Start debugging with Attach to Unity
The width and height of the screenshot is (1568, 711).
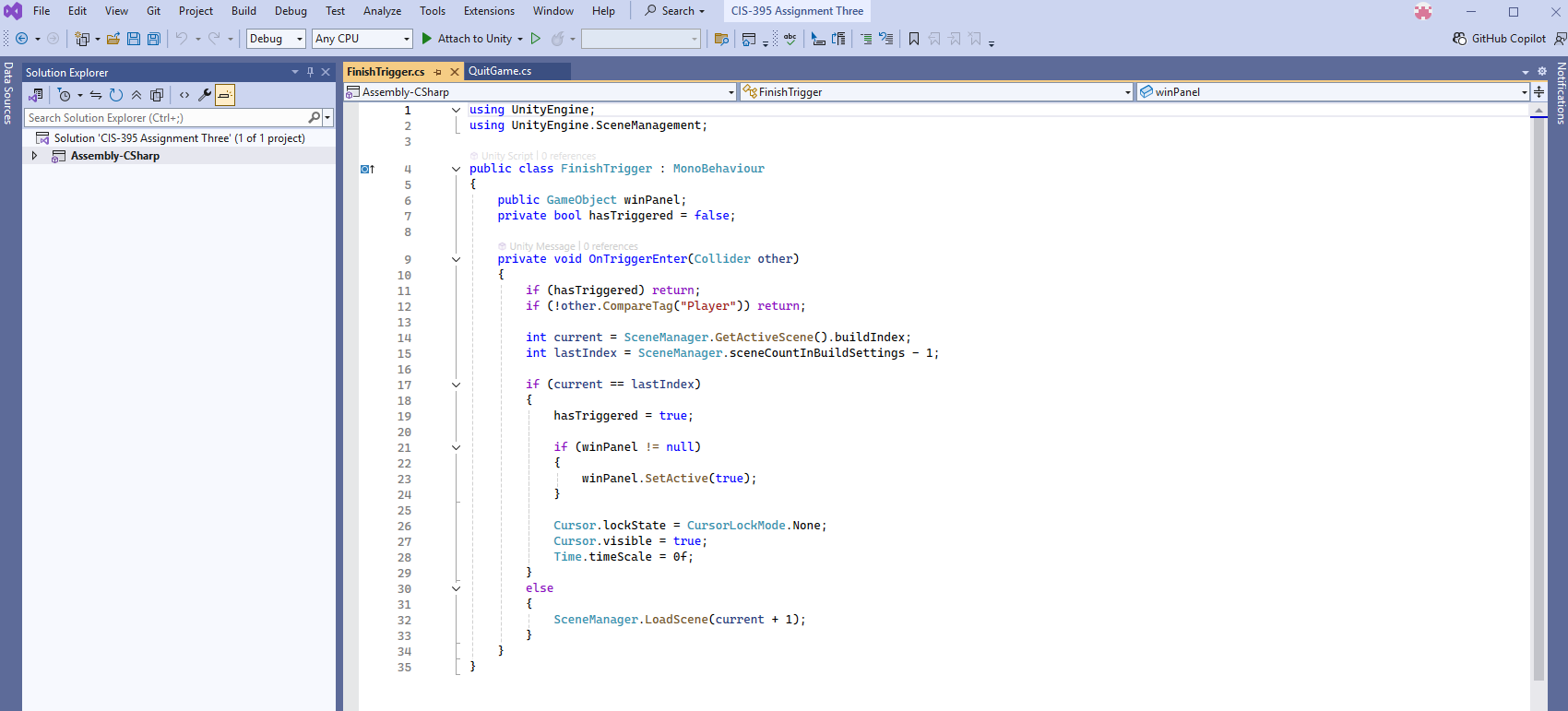(467, 39)
